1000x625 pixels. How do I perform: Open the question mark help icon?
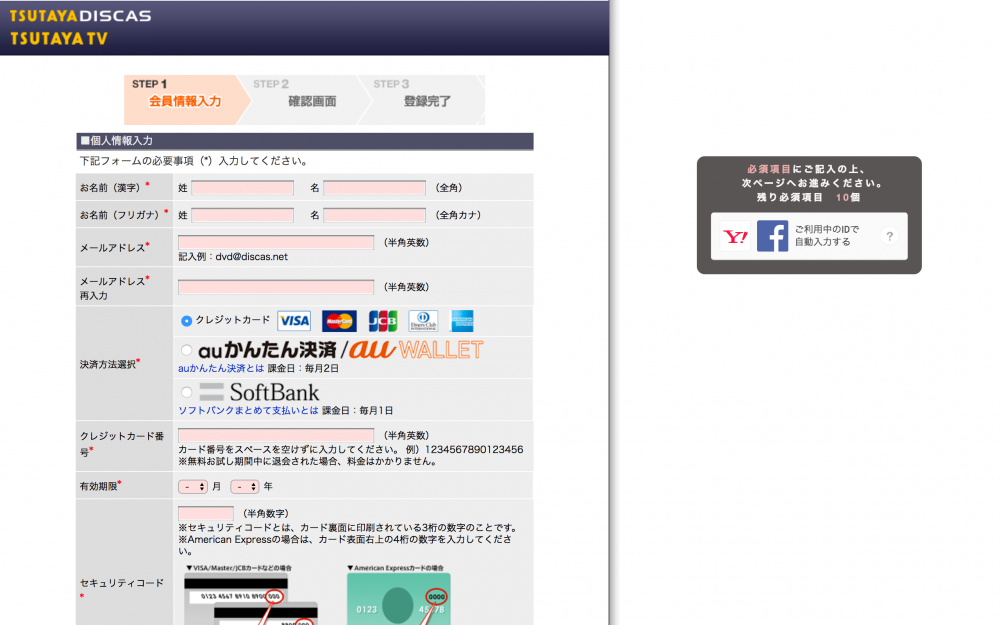[890, 236]
